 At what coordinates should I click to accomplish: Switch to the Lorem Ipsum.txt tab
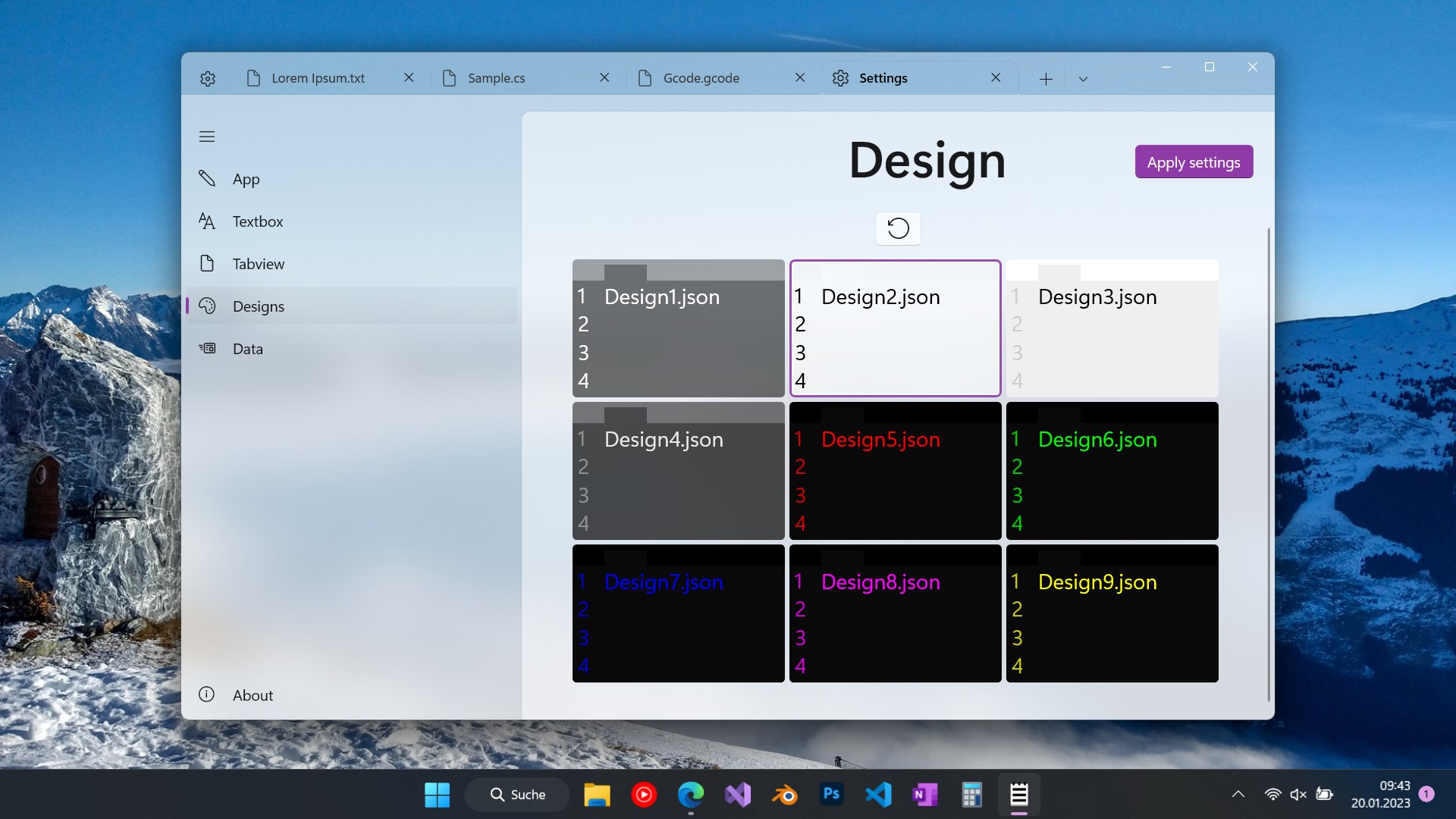pos(318,78)
